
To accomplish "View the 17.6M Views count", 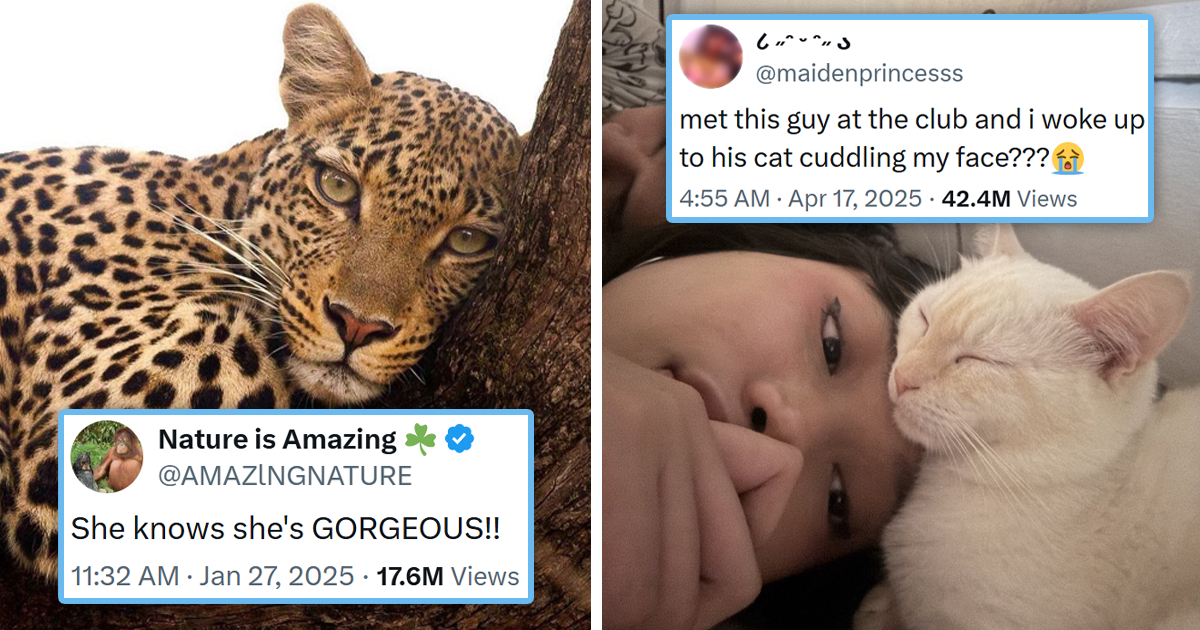I will (x=447, y=576).
